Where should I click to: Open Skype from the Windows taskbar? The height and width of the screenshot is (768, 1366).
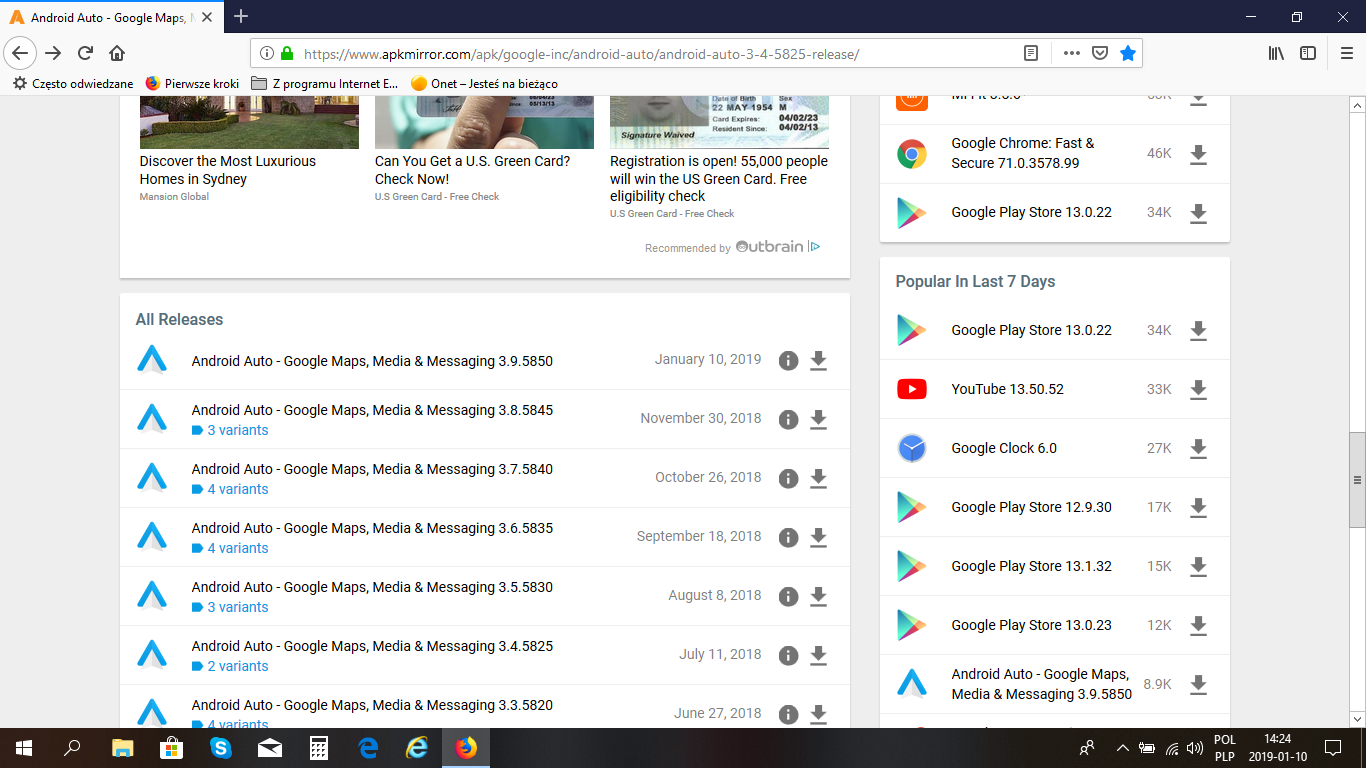(x=220, y=748)
